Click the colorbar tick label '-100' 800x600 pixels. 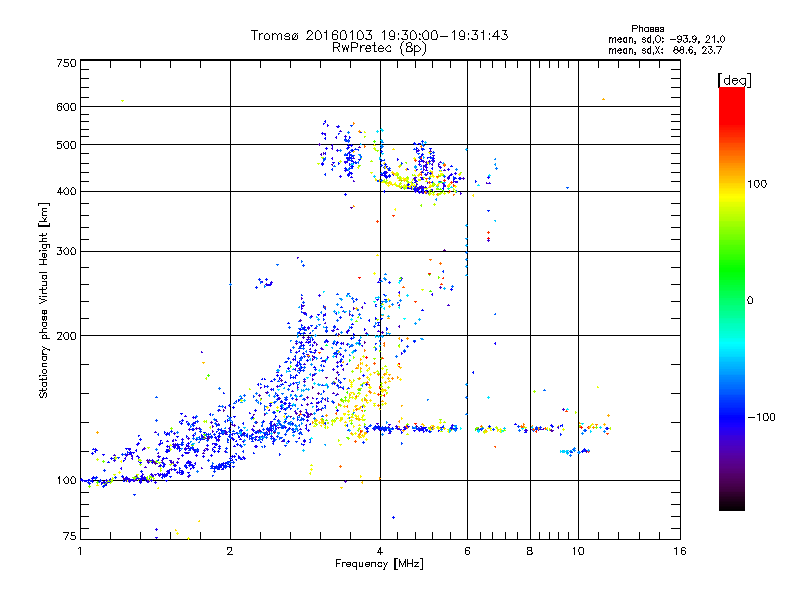761,417
